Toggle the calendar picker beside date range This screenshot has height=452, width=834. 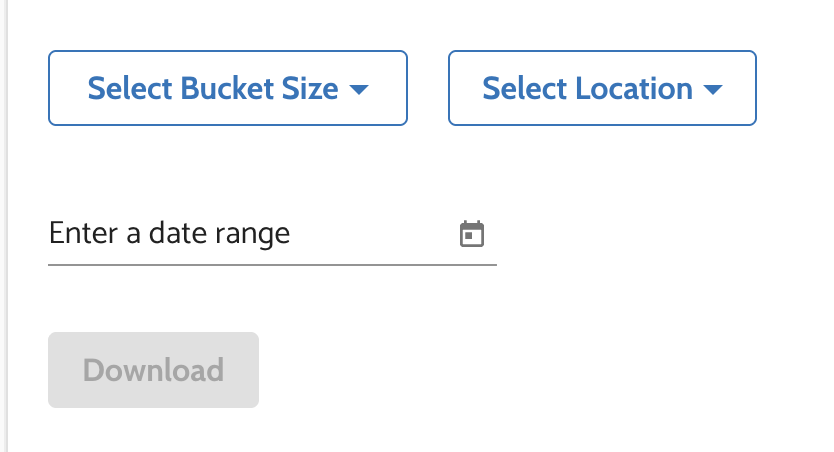(471, 234)
